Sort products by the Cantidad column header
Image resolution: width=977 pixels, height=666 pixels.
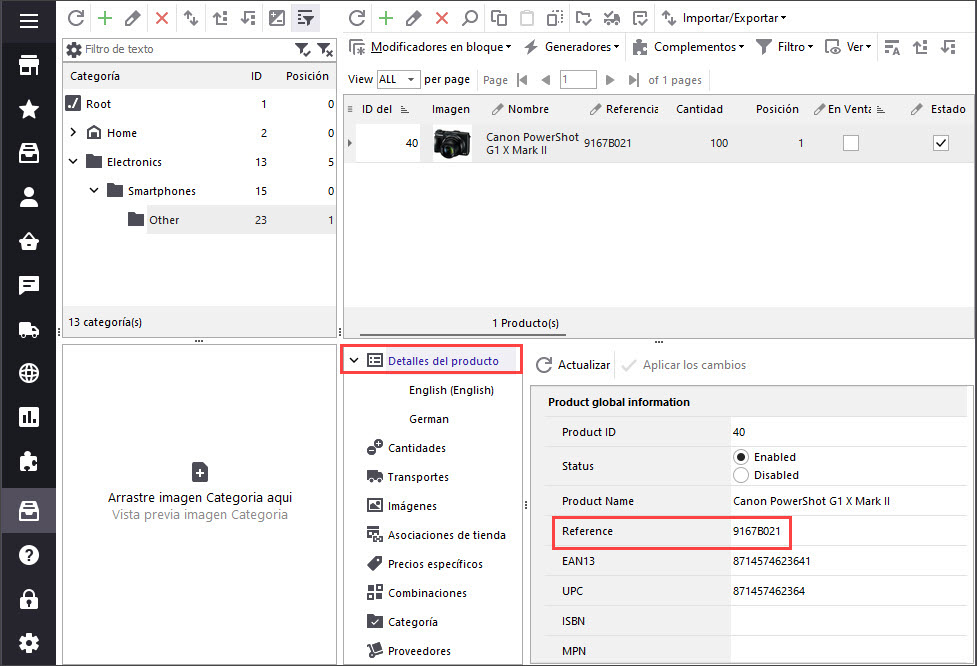pyautogui.click(x=699, y=109)
